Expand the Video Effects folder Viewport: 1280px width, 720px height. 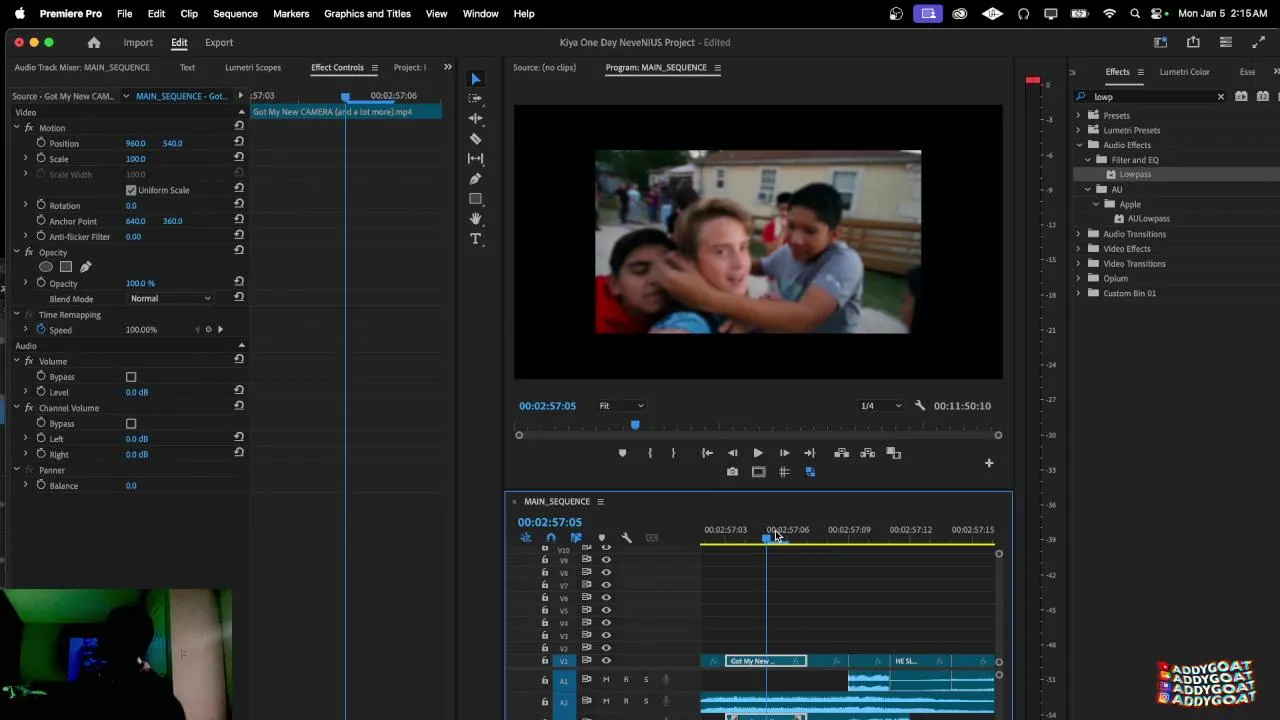pyautogui.click(x=1079, y=249)
